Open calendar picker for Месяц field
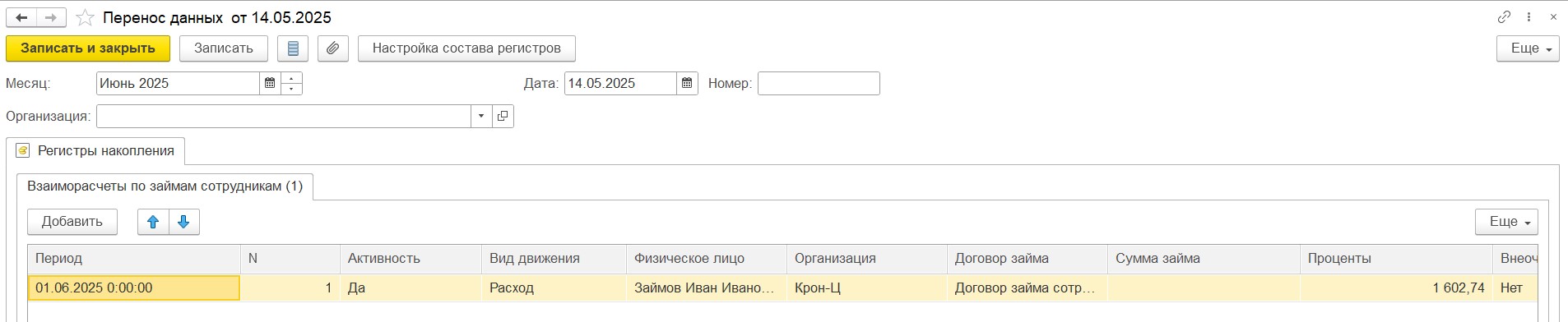 pos(270,83)
